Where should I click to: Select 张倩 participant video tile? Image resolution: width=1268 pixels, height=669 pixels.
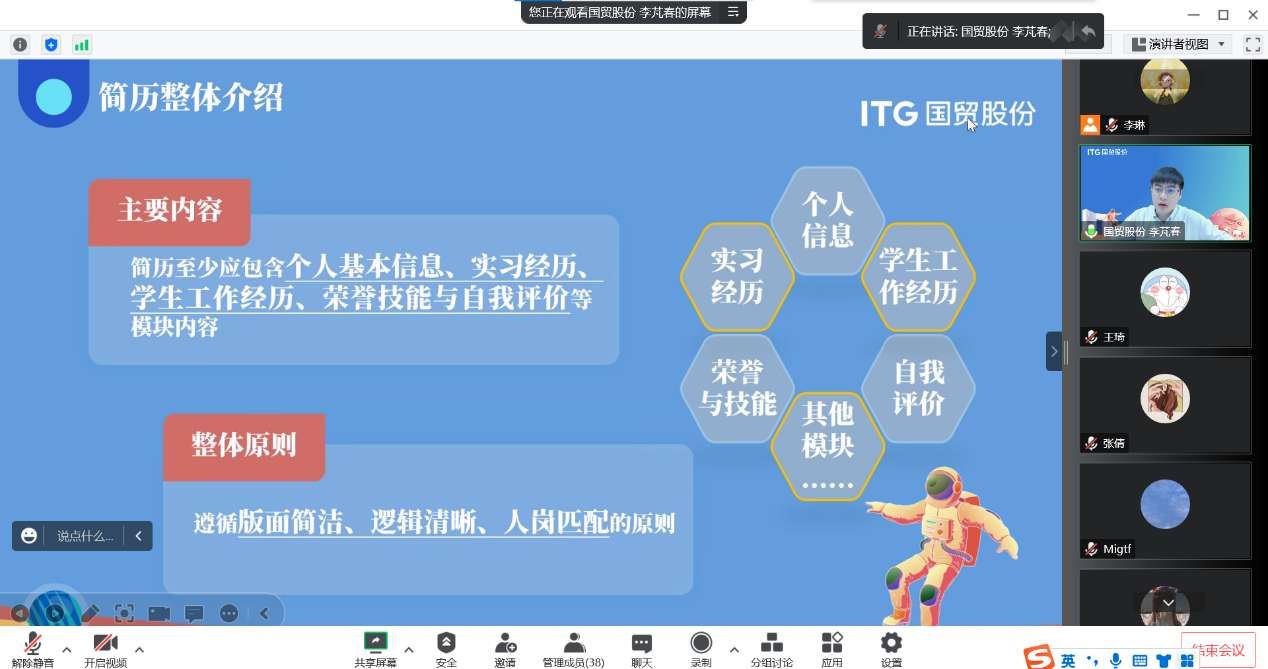point(1165,405)
